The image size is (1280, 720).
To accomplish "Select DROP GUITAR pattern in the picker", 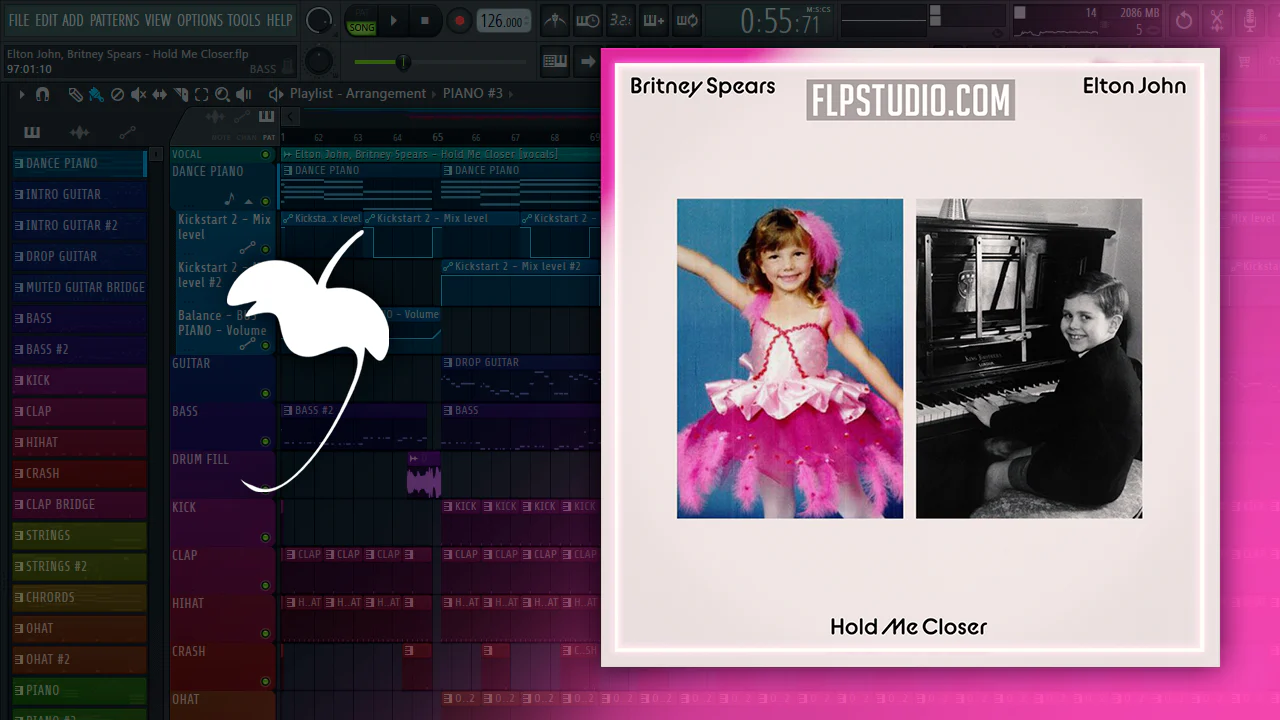I will click(79, 256).
